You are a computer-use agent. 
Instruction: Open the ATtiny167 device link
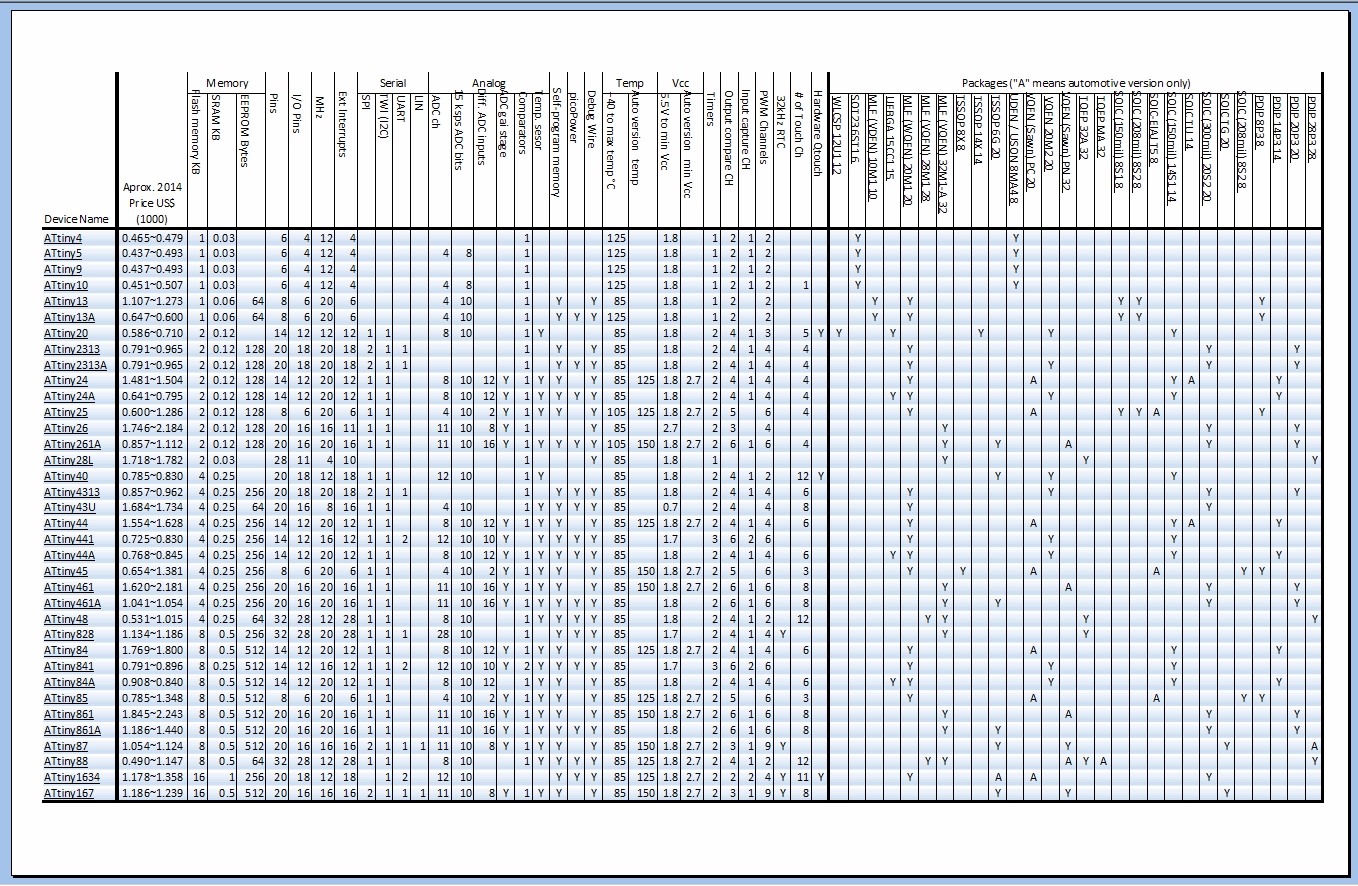pos(67,794)
